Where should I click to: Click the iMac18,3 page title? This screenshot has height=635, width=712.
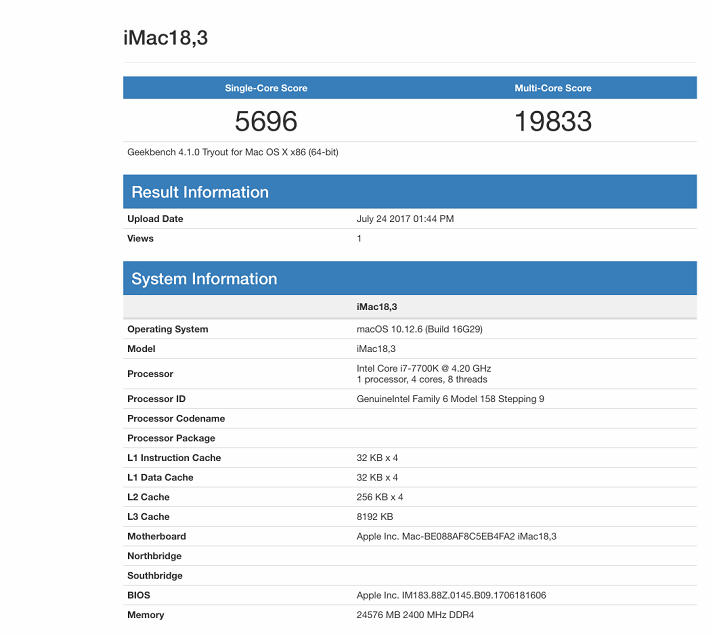165,38
